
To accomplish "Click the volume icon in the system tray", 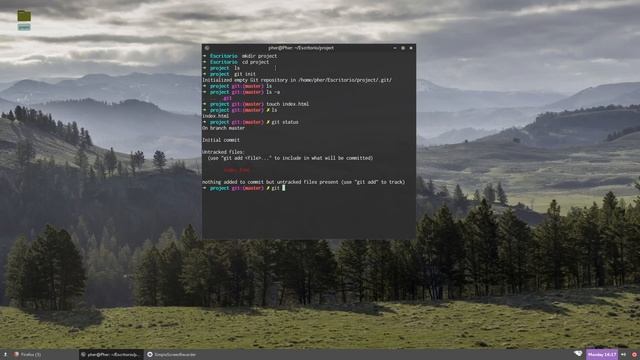I will coord(623,355).
